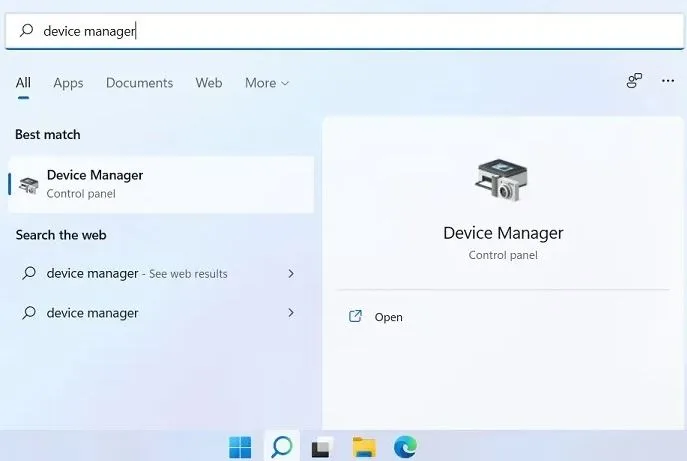
Task: Click the large Device Manager icon in preview
Action: tap(502, 180)
